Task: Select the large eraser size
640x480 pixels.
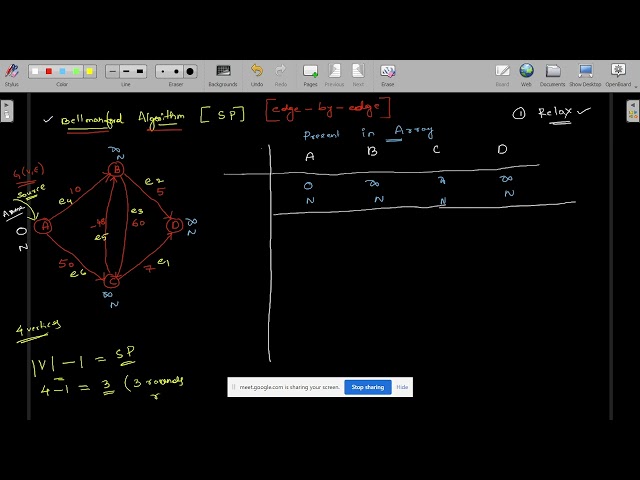Action: click(190, 71)
